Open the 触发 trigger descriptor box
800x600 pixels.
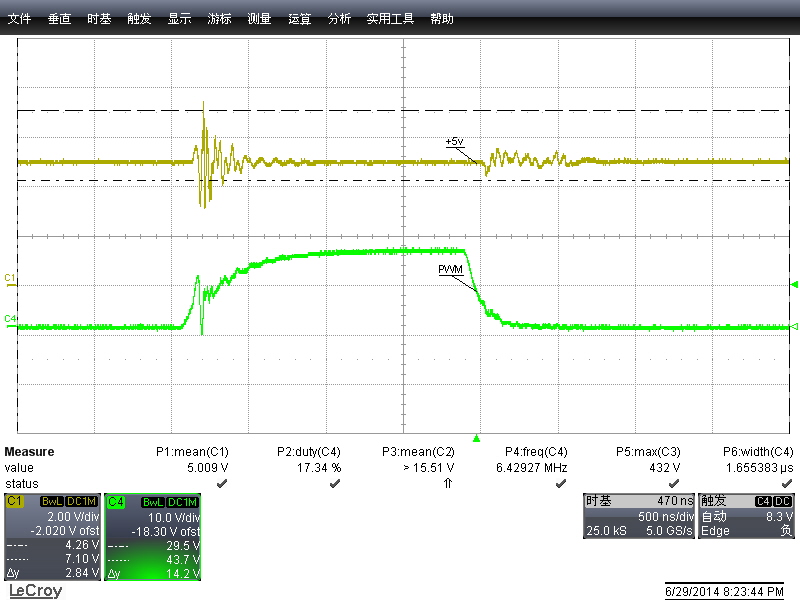click(746, 516)
